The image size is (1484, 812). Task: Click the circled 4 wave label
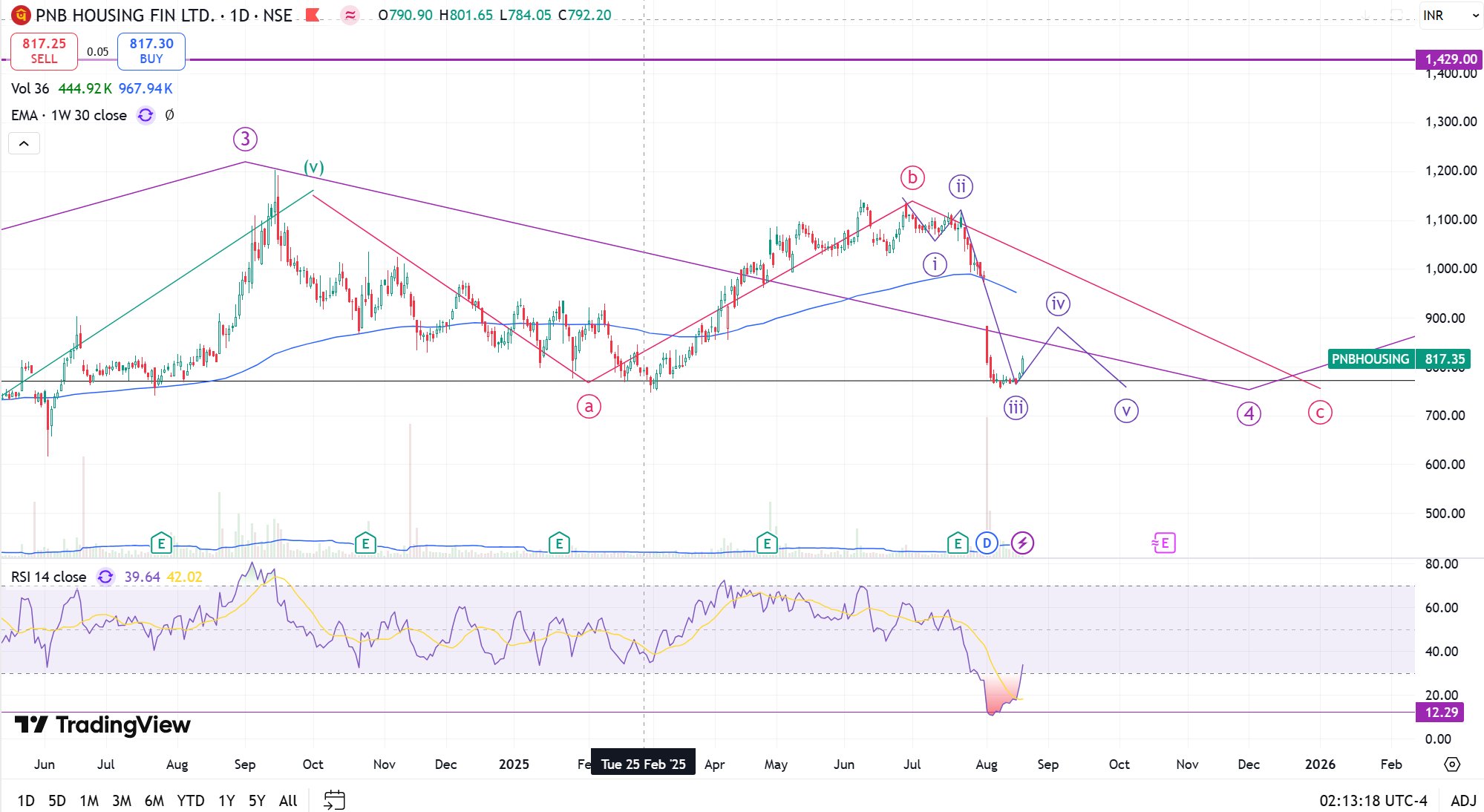1249,413
